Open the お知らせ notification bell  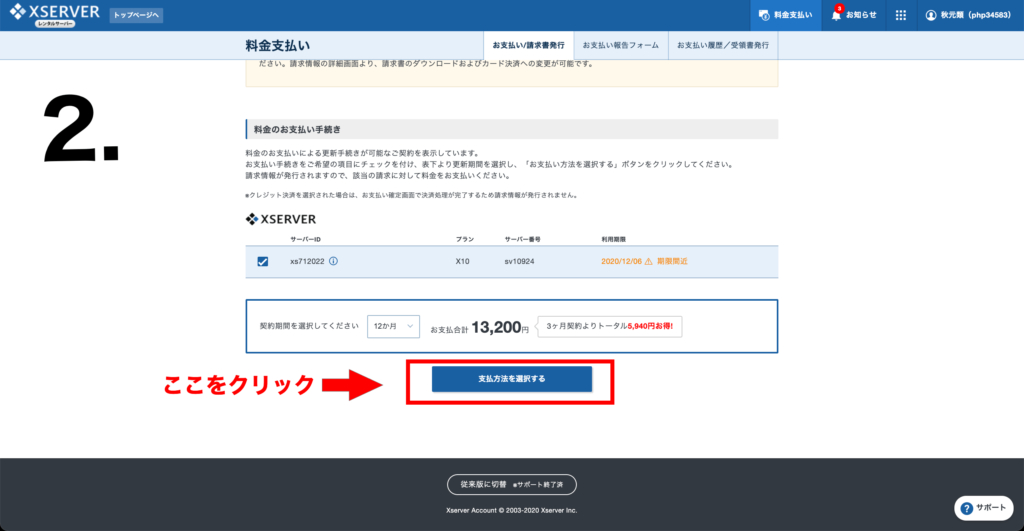click(x=854, y=15)
